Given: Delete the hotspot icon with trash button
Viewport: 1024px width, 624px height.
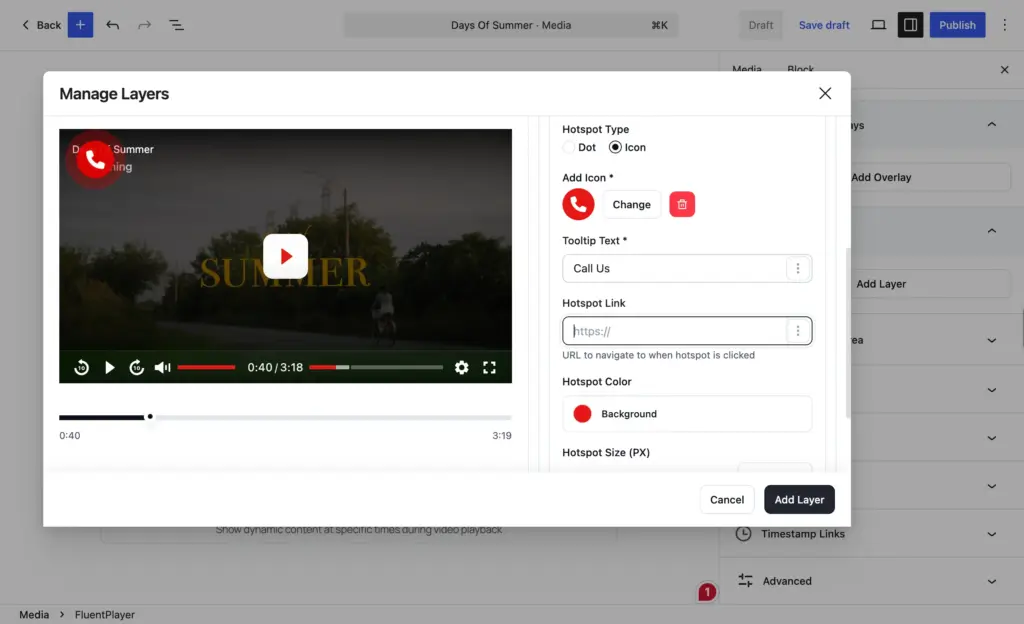Looking at the screenshot, I should [x=682, y=204].
